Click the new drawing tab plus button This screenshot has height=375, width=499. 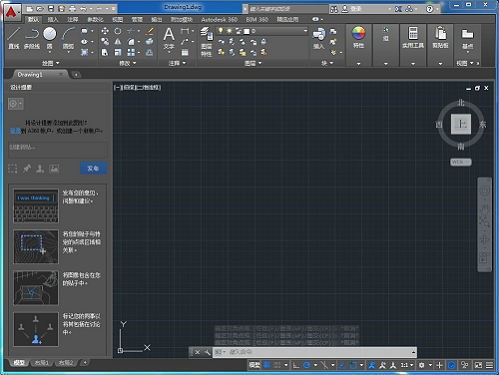tap(76, 75)
